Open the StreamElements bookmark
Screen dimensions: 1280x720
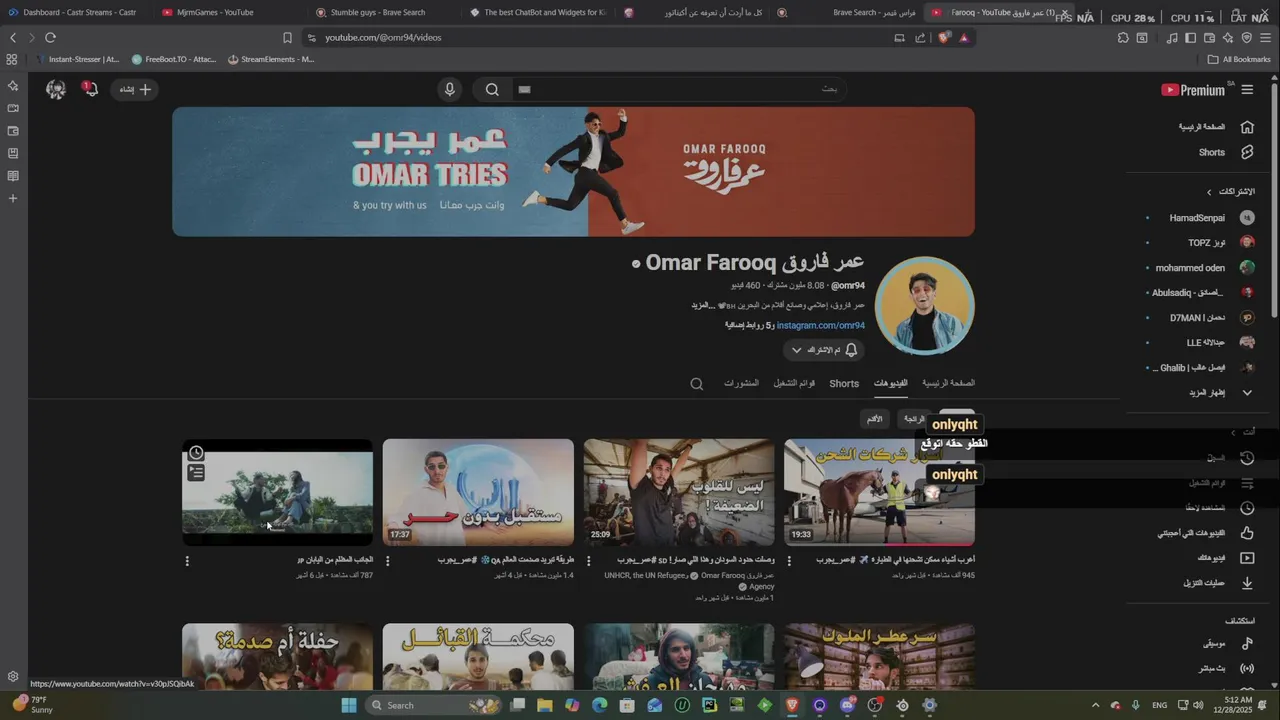[271, 59]
